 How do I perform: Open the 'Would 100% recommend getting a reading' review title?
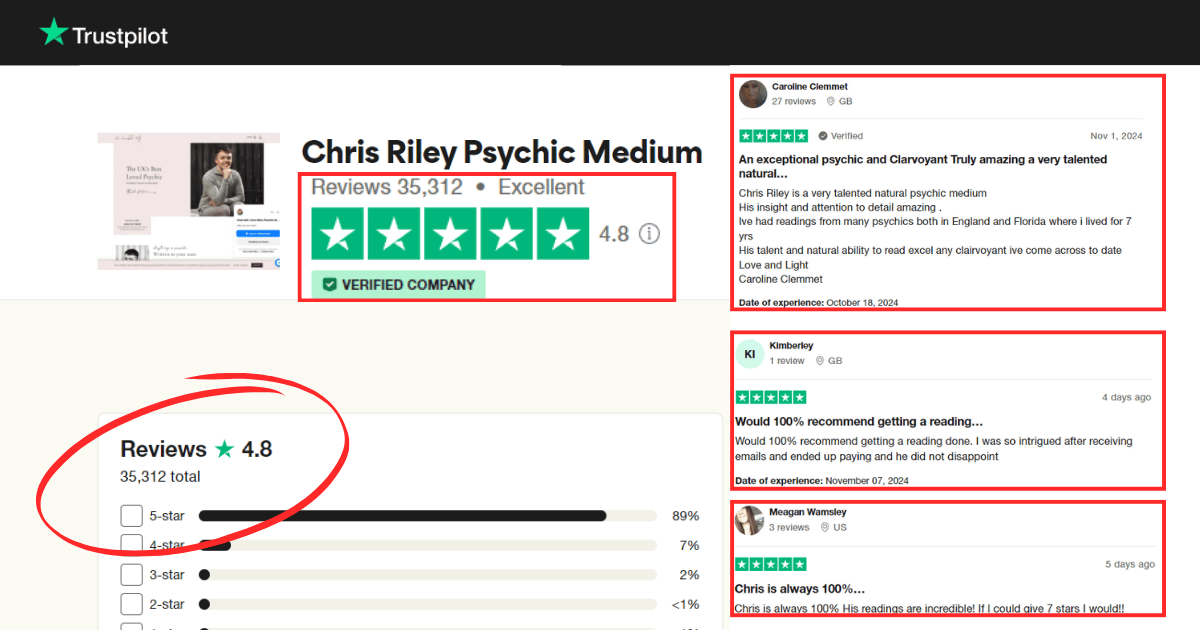pos(859,422)
